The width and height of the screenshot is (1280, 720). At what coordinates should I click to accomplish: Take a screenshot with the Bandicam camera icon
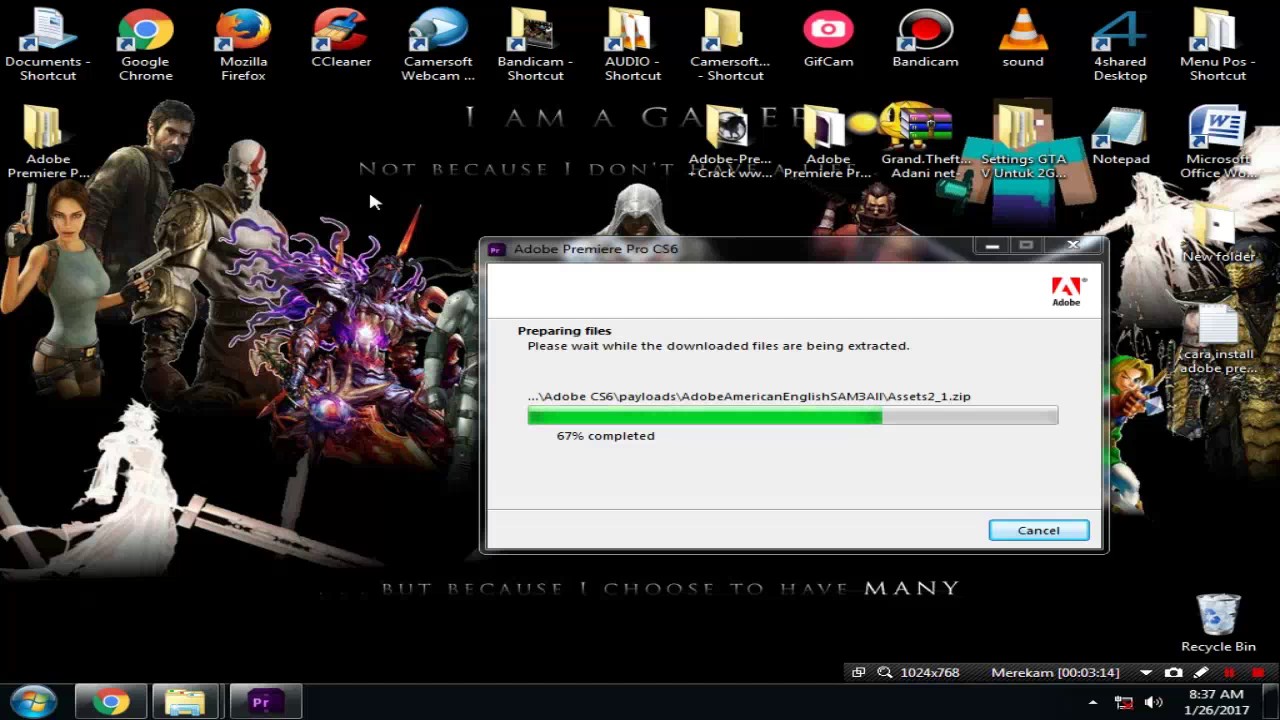(x=1174, y=673)
